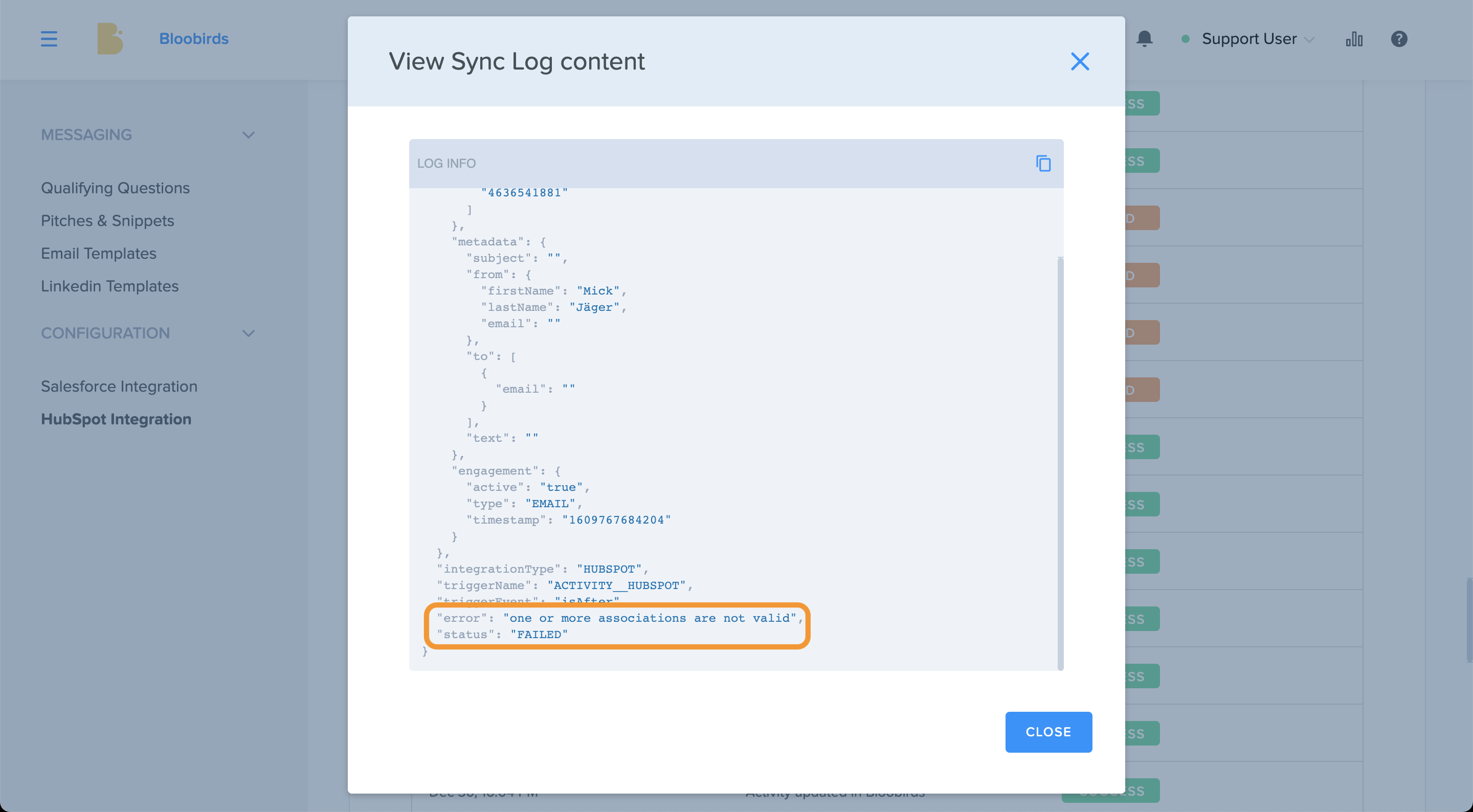Close the dialog with X icon
Viewport: 1473px width, 812px height.
1080,61
